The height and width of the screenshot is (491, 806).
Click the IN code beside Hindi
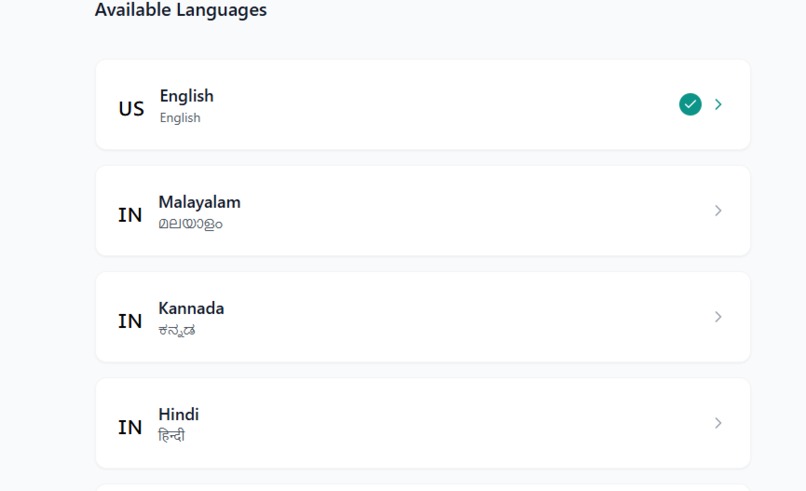pyautogui.click(x=130, y=427)
